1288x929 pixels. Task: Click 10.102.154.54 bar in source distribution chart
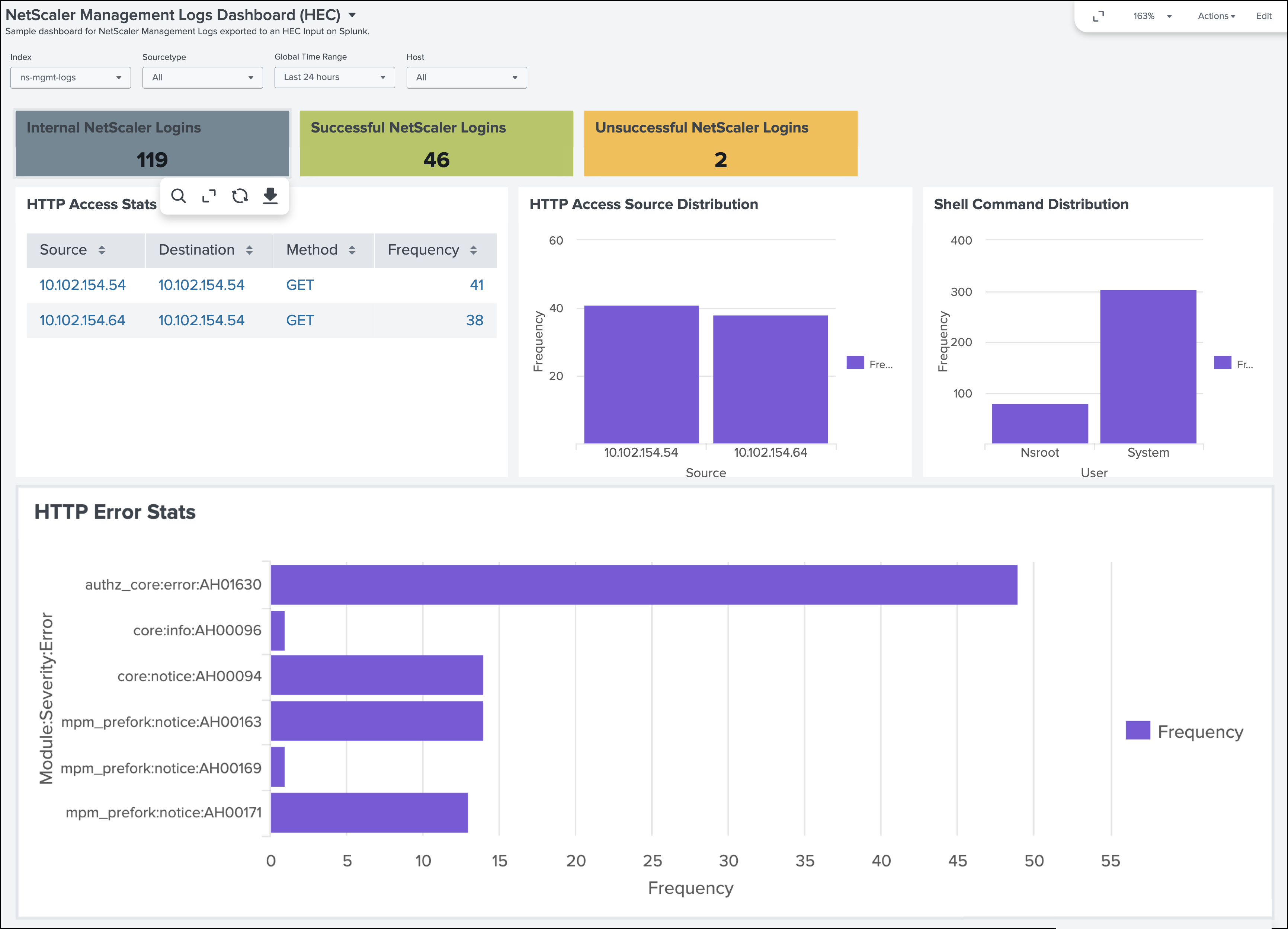point(641,374)
